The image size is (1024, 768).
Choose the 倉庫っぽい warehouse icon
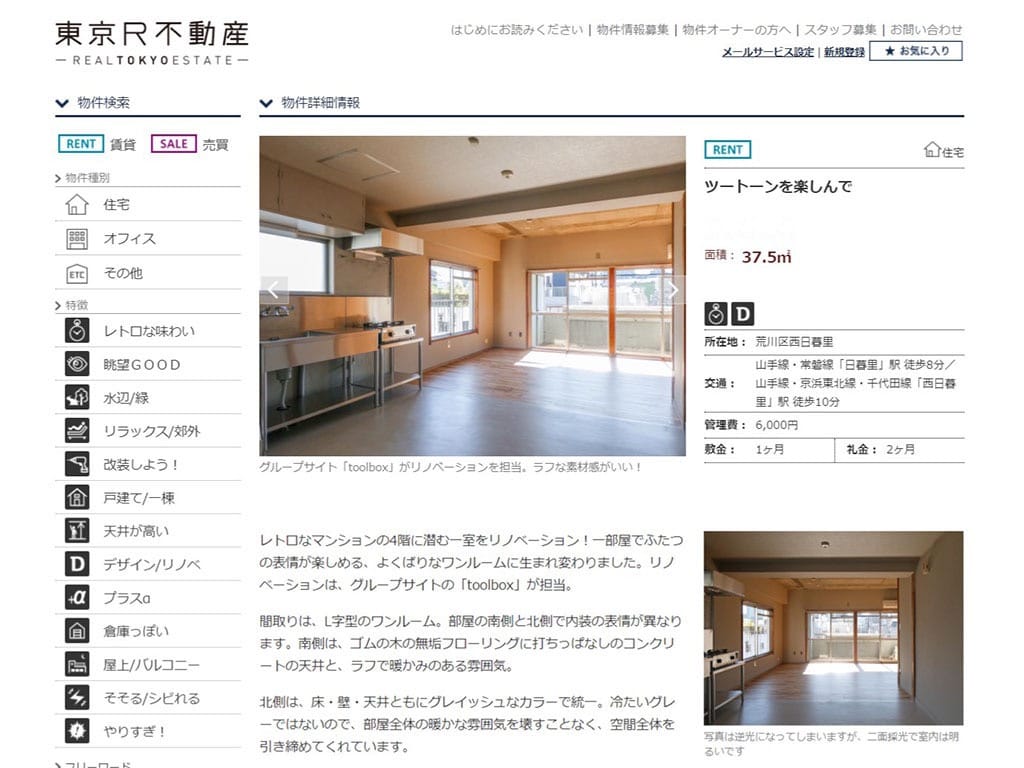(x=77, y=630)
